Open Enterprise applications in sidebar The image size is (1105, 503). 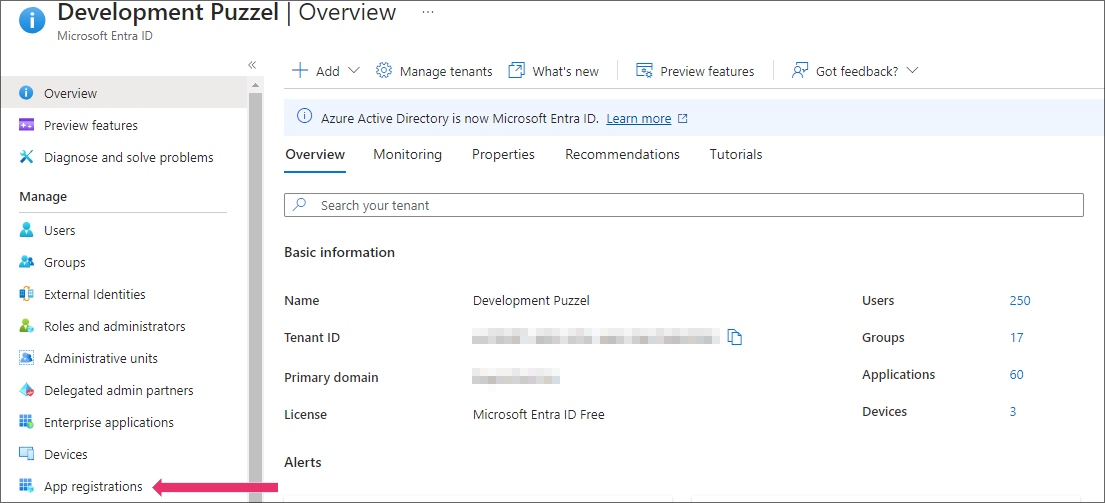pos(108,423)
